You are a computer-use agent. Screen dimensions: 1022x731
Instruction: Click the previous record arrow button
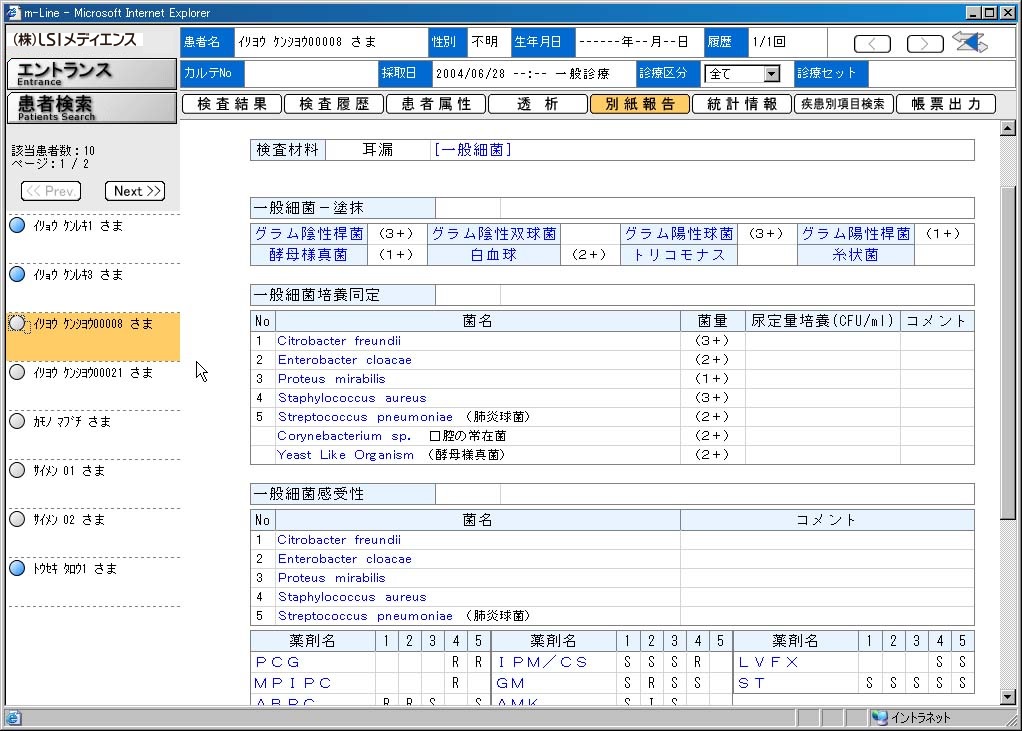pyautogui.click(x=872, y=44)
